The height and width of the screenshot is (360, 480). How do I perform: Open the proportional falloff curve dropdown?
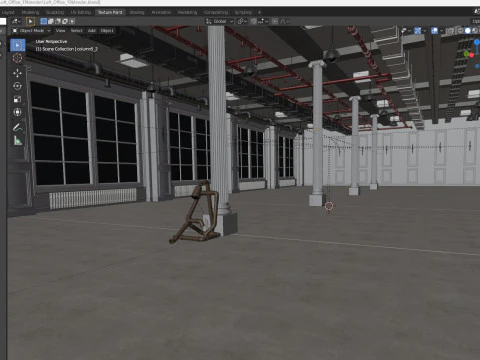coord(284,21)
